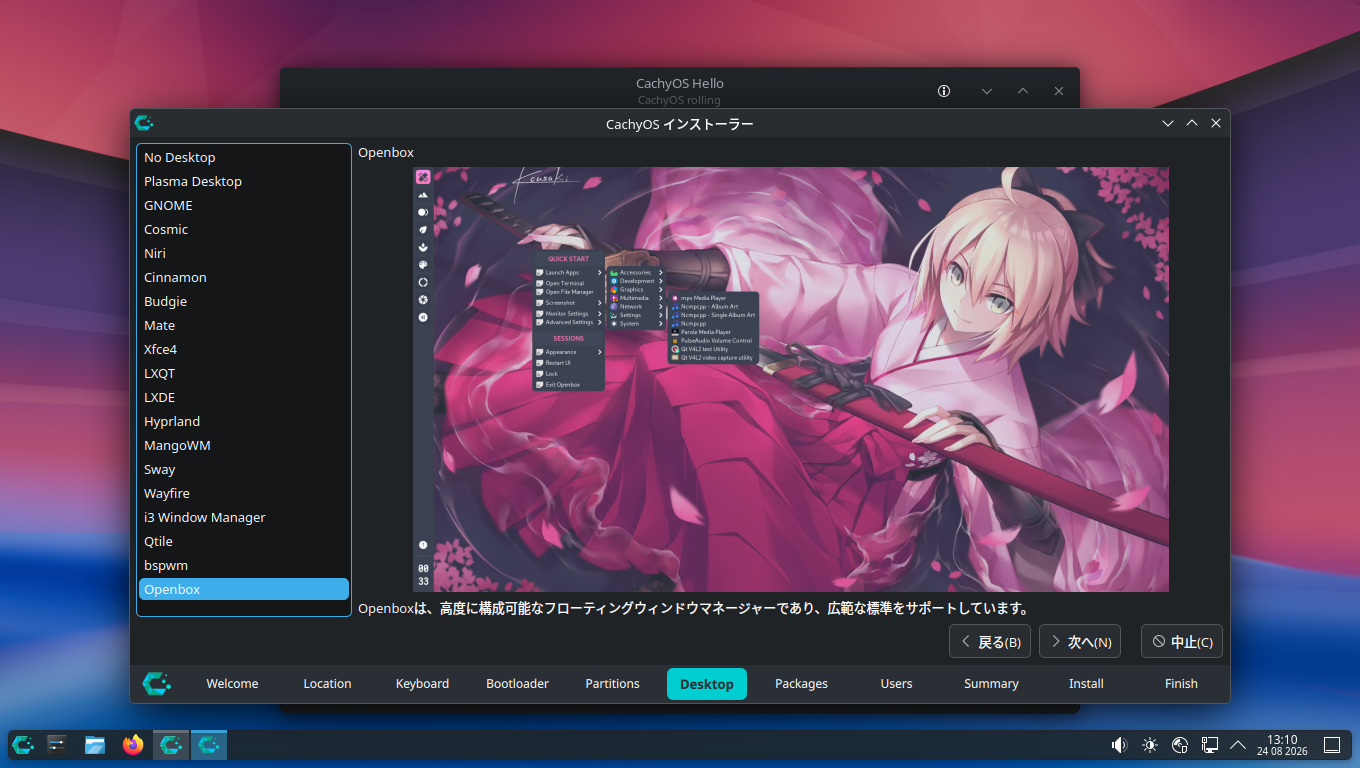Click the "Openbox" heading above the preview
1360x768 pixels.
[x=386, y=152]
